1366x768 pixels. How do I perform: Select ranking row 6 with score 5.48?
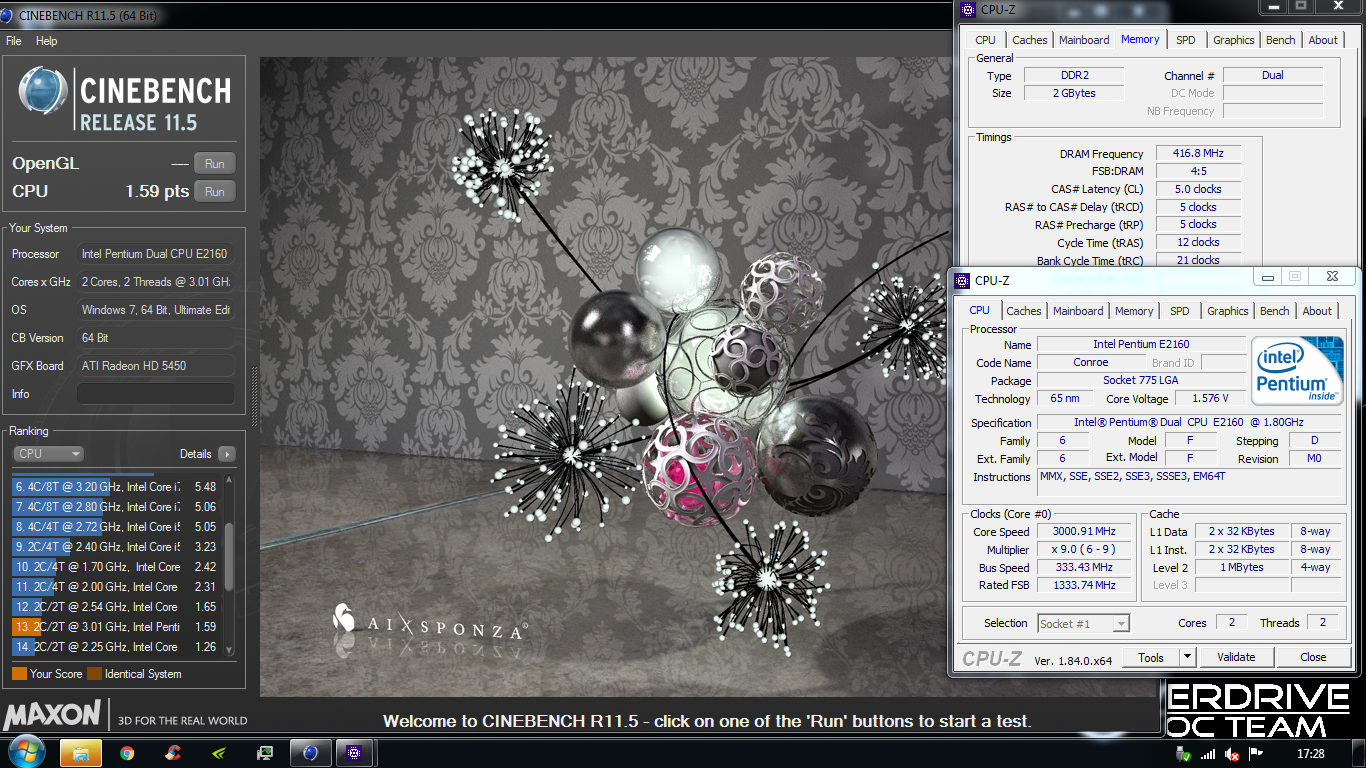point(115,487)
